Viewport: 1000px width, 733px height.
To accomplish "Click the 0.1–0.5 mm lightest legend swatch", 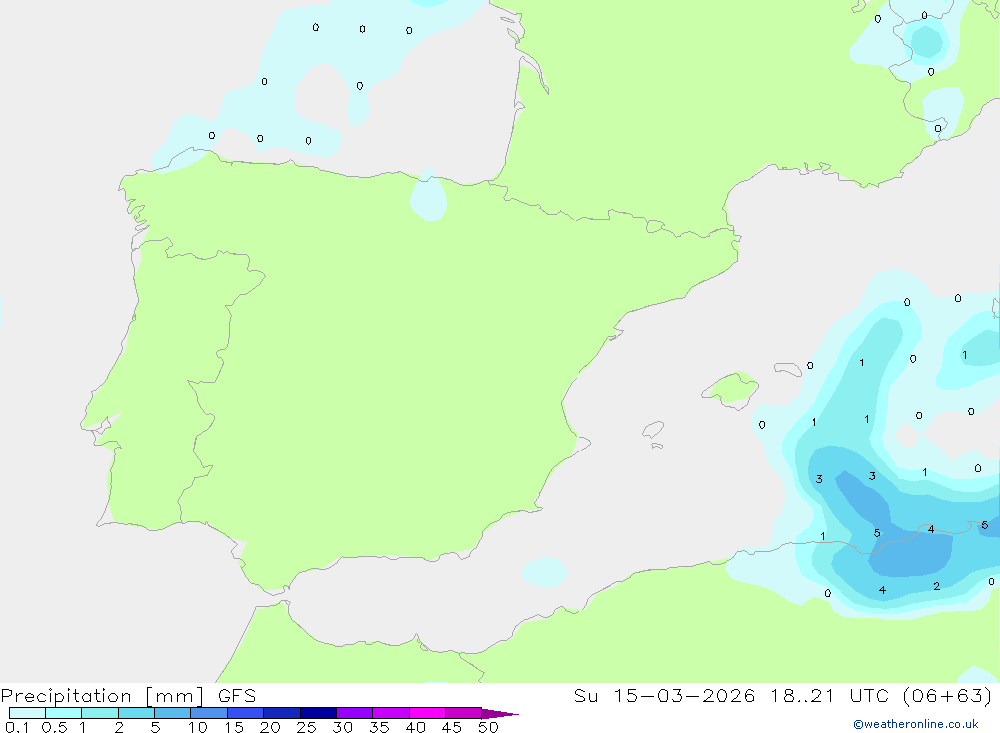I will 27,713.
